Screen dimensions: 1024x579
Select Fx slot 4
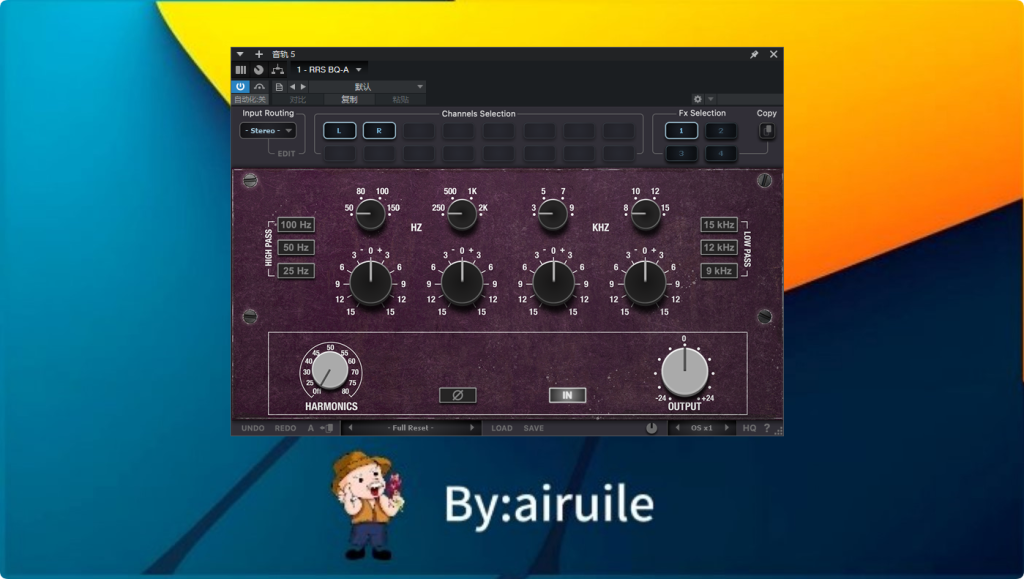pos(721,153)
